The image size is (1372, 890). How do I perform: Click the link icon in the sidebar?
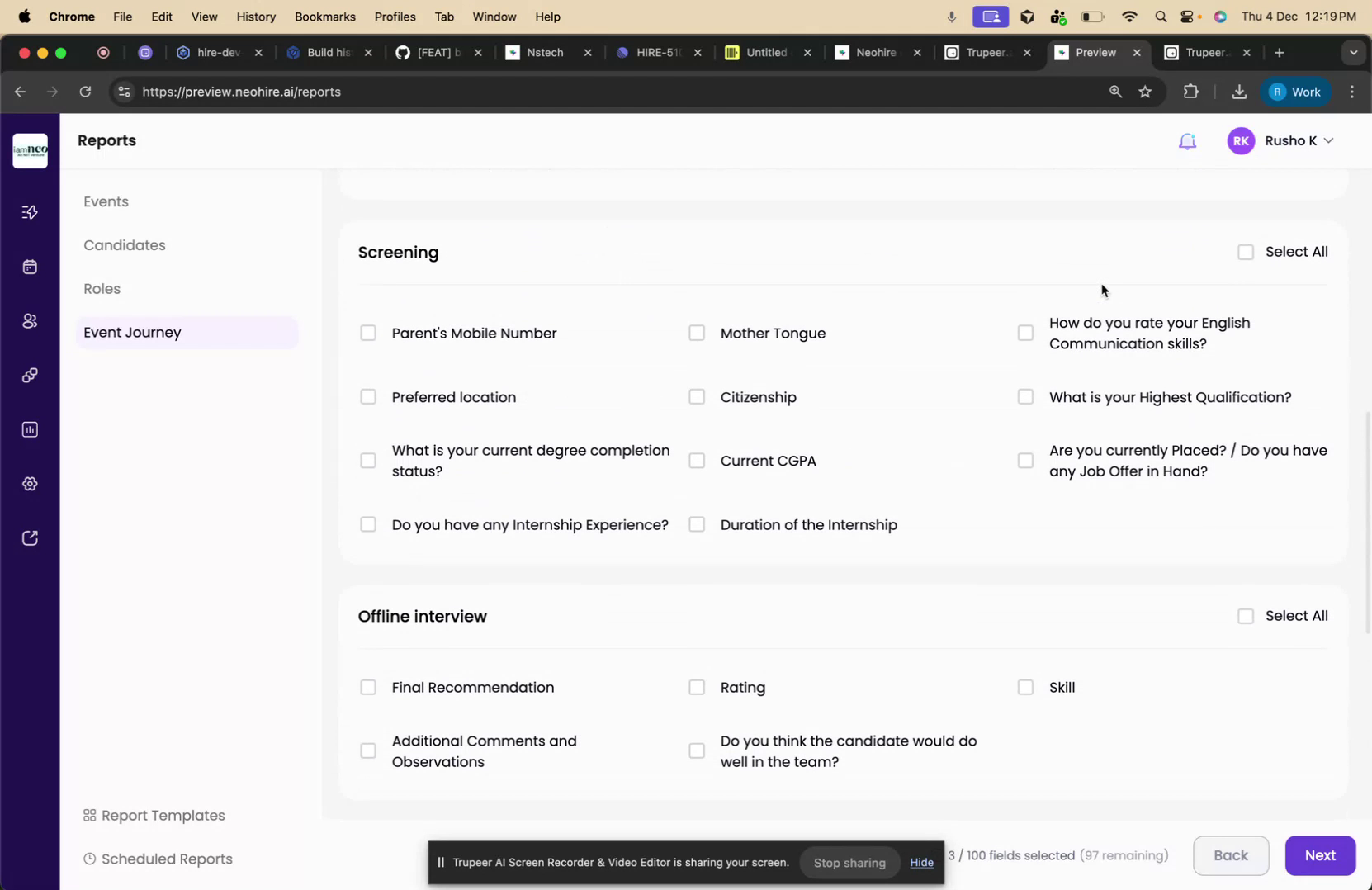(30, 375)
